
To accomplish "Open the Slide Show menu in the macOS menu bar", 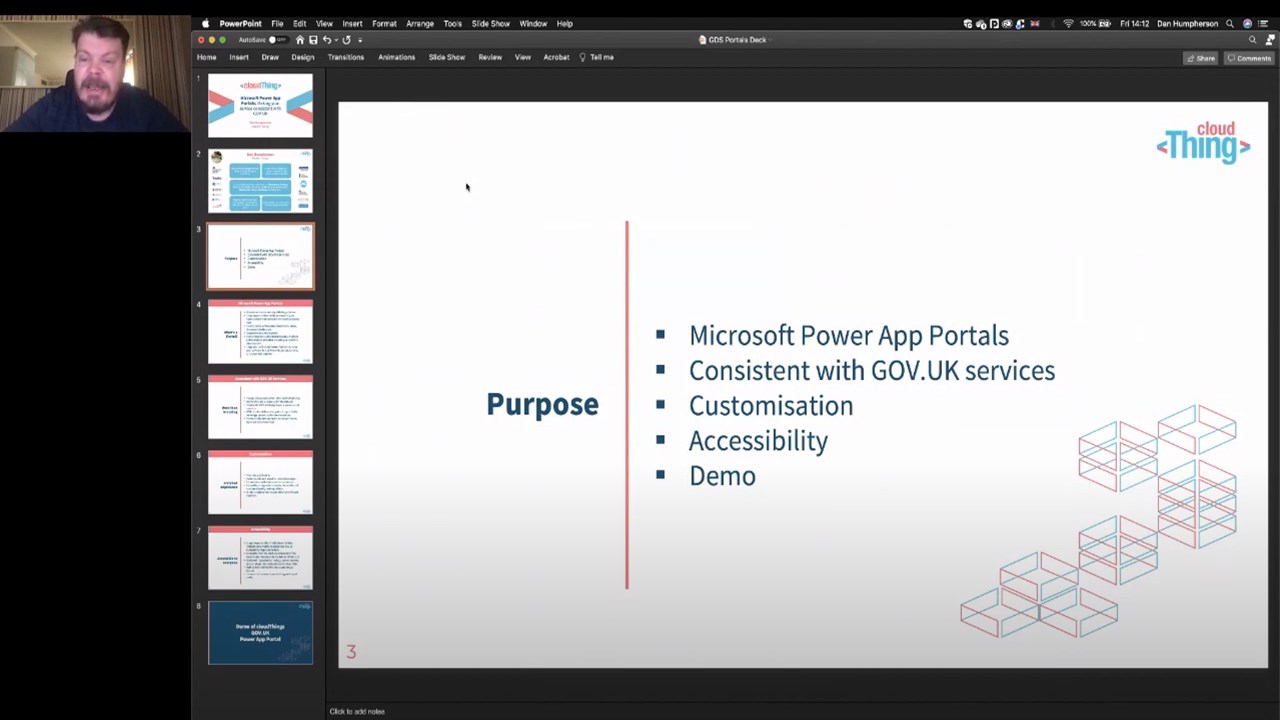I will 491,23.
